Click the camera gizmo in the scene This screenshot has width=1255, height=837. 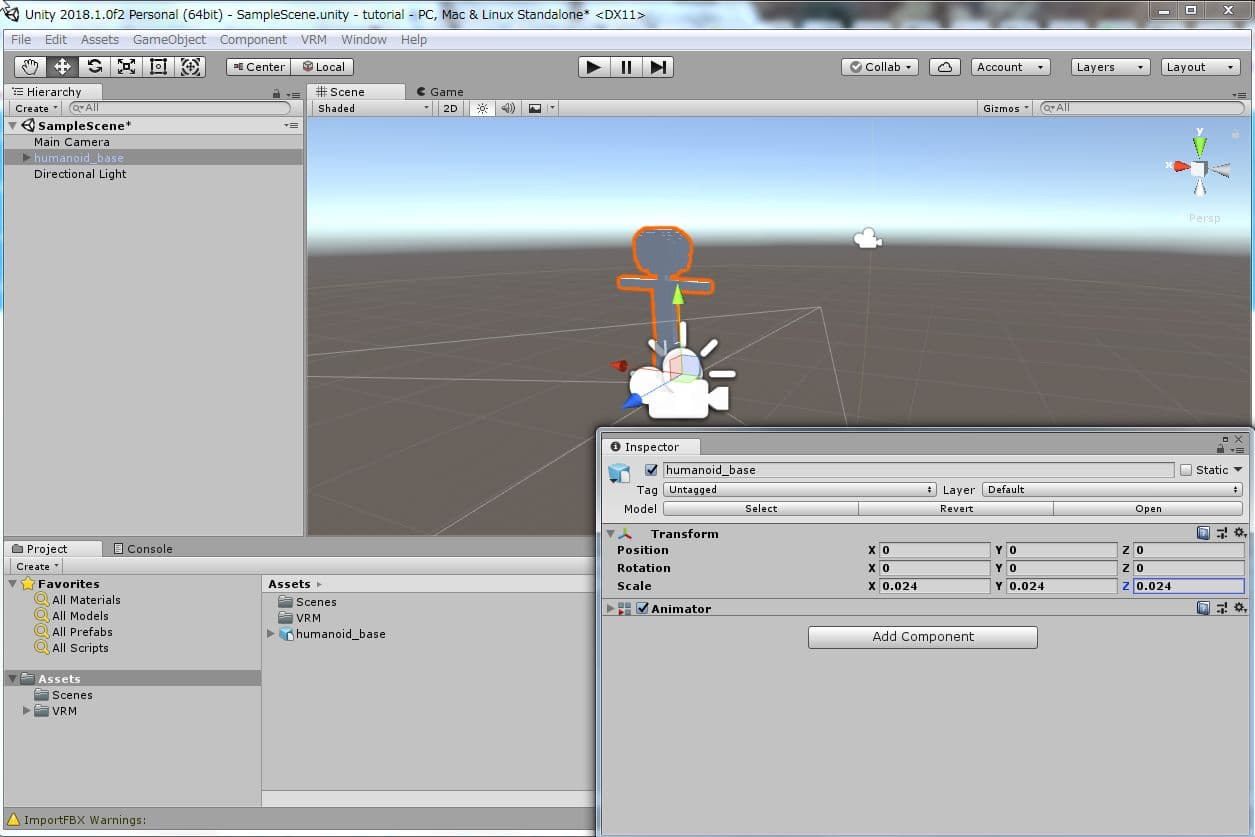(x=867, y=238)
